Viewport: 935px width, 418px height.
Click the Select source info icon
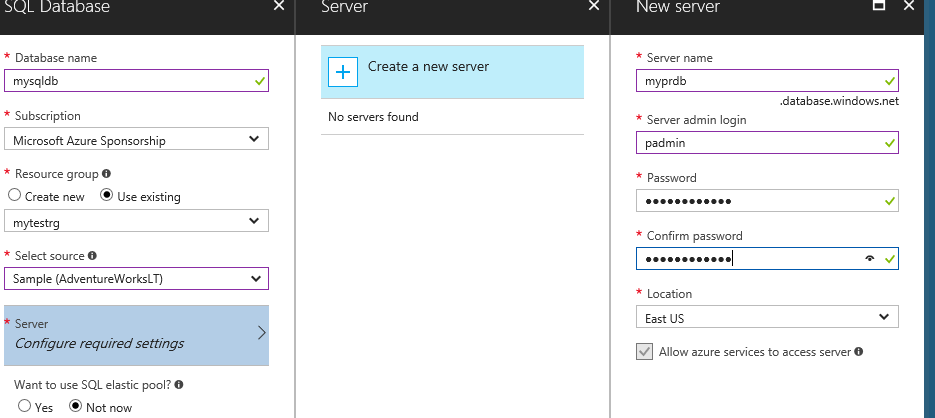pos(92,255)
